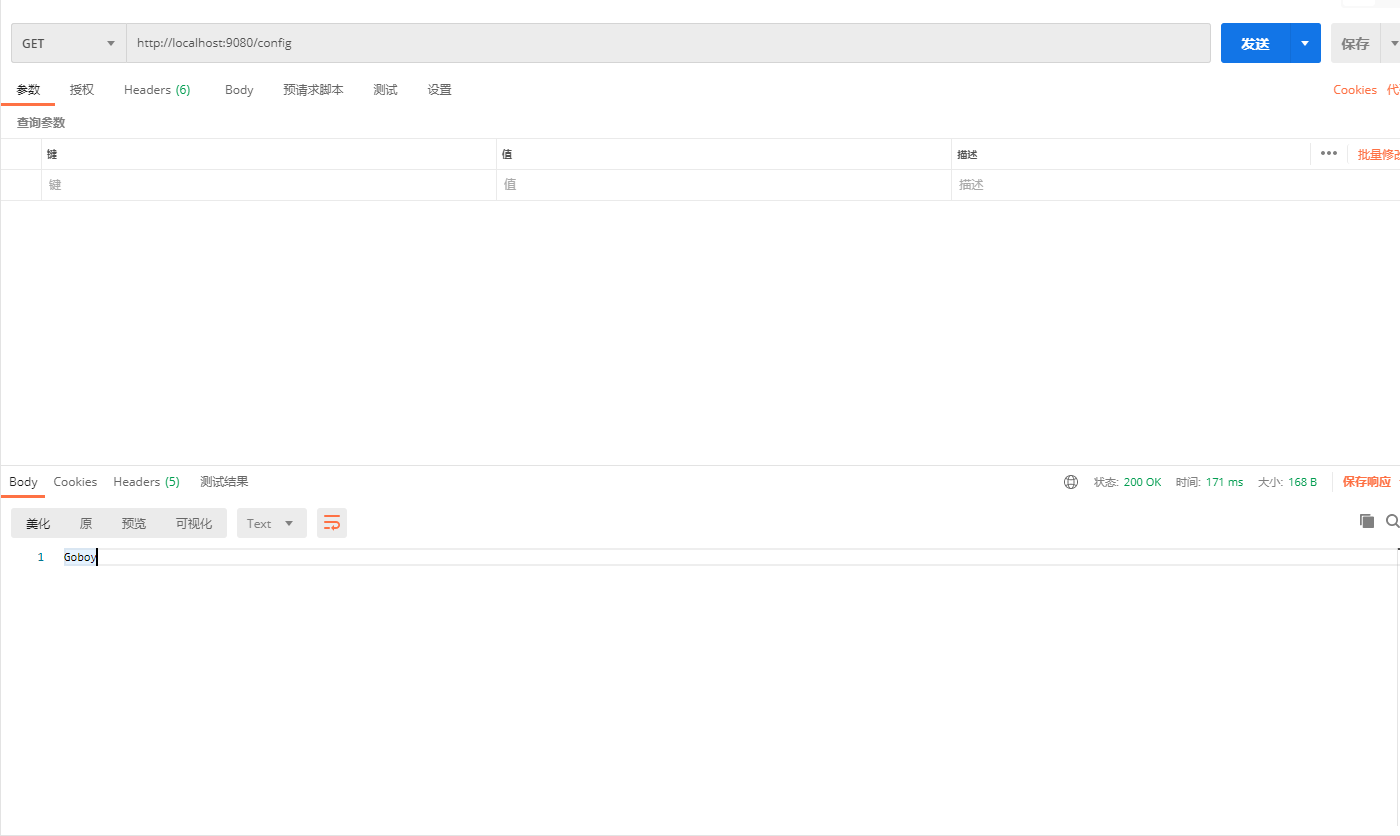Click the 171 ms time value
The width and height of the screenshot is (1400, 836).
tap(1224, 482)
